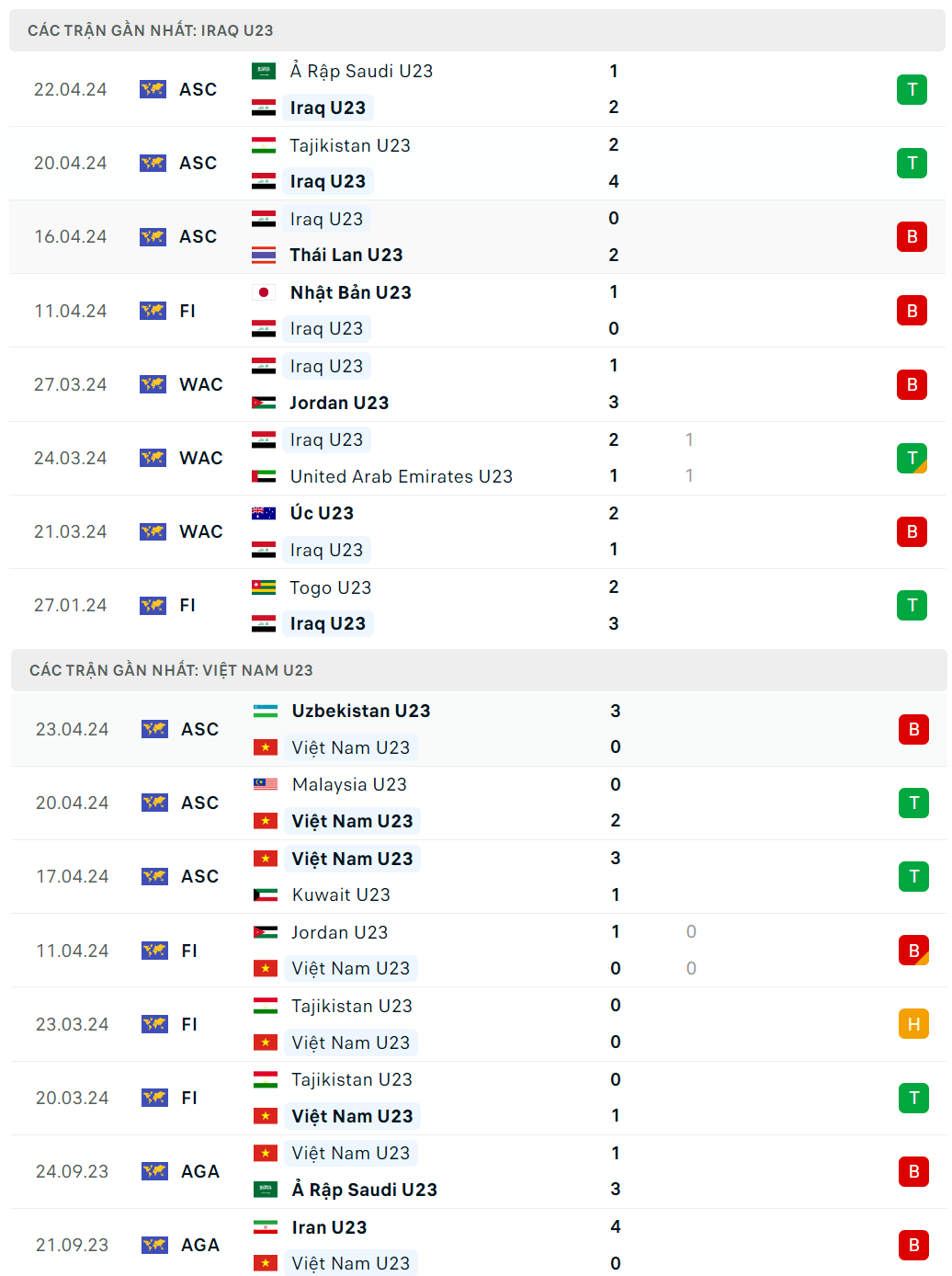This screenshot has width=952, height=1276.
Task: Click the Uzbekistan flag icon
Action: [266, 711]
